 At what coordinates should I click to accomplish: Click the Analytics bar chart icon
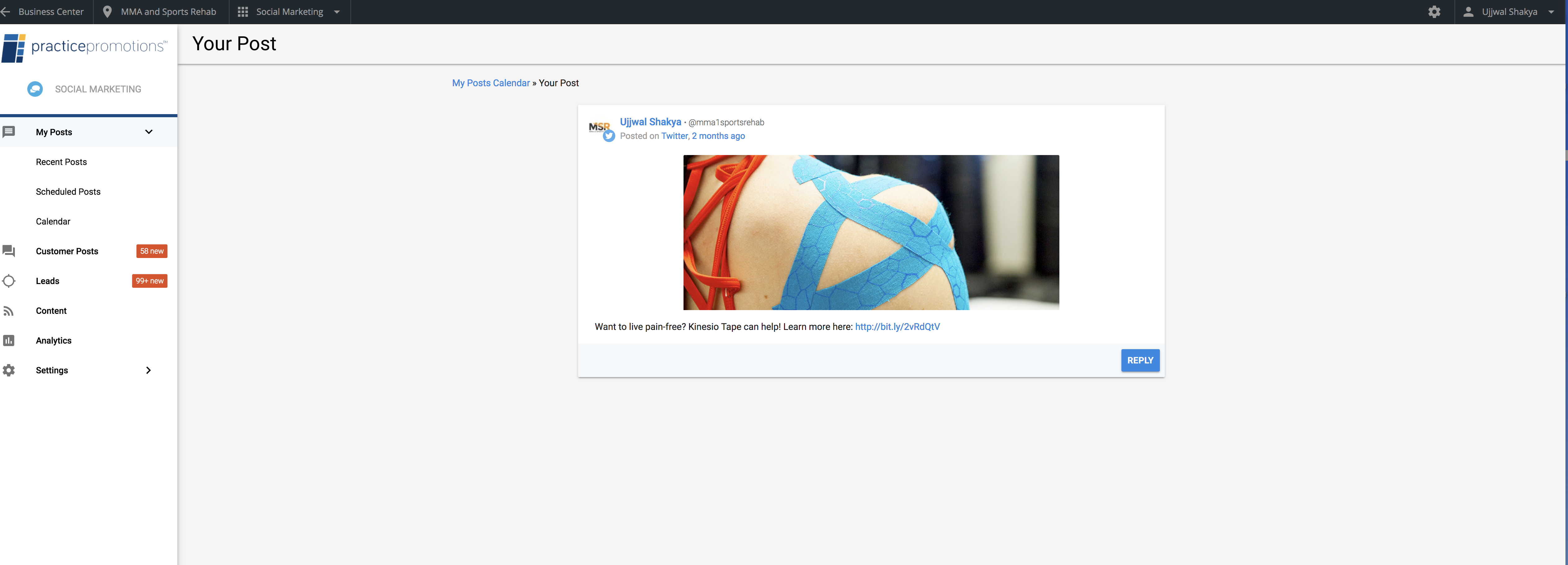click(8, 340)
